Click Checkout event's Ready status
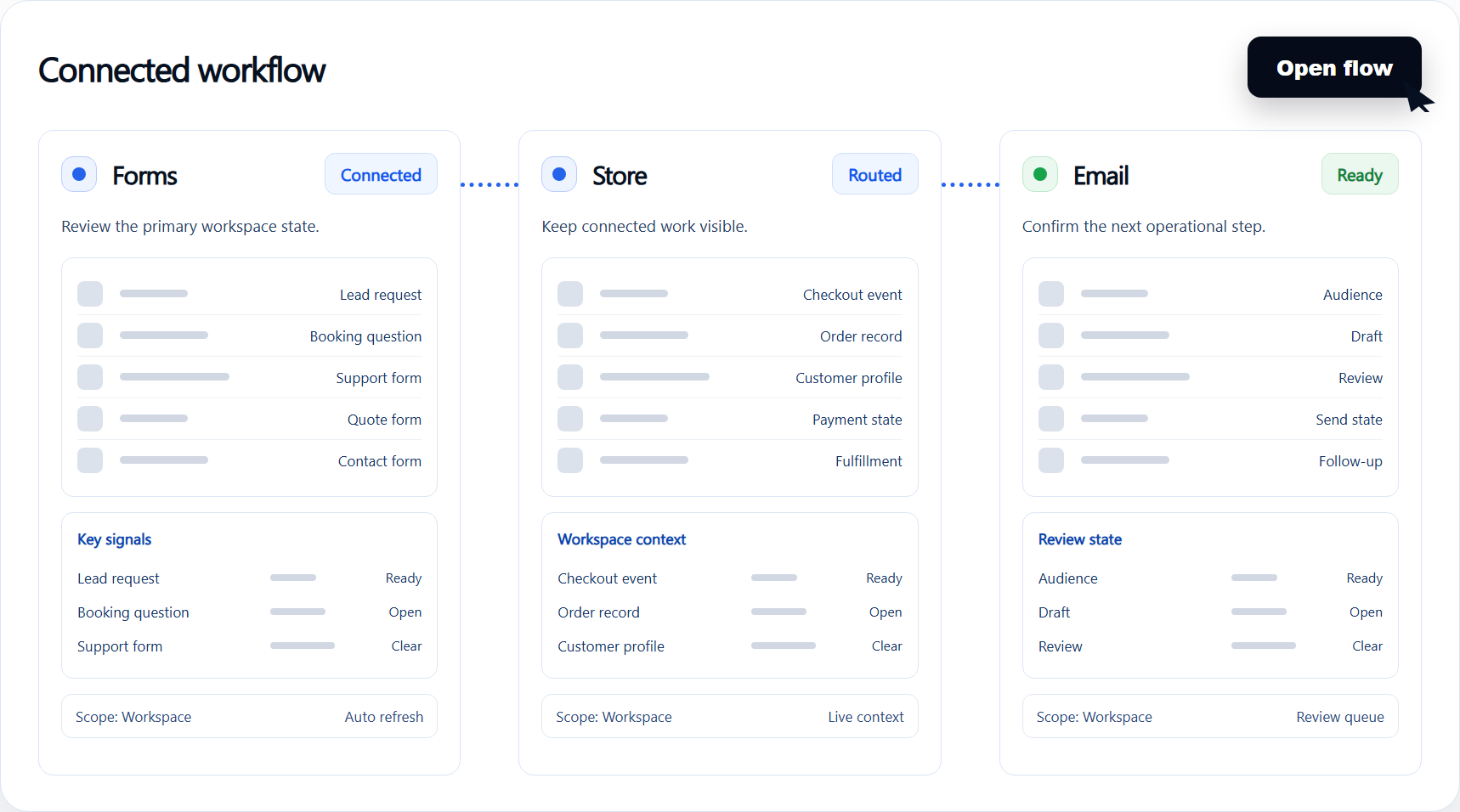 [x=884, y=578]
